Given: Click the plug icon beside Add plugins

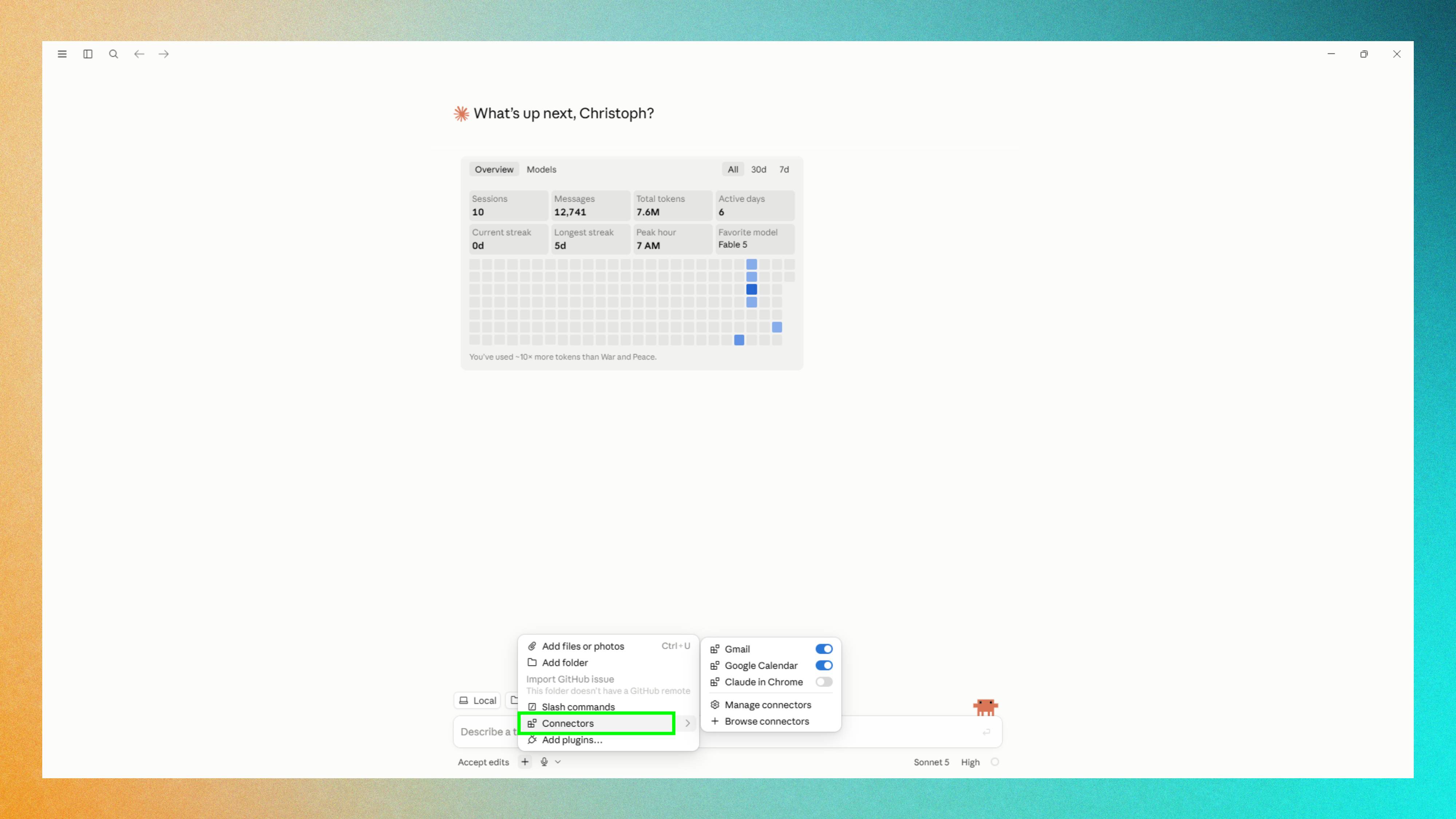Looking at the screenshot, I should [x=532, y=740].
